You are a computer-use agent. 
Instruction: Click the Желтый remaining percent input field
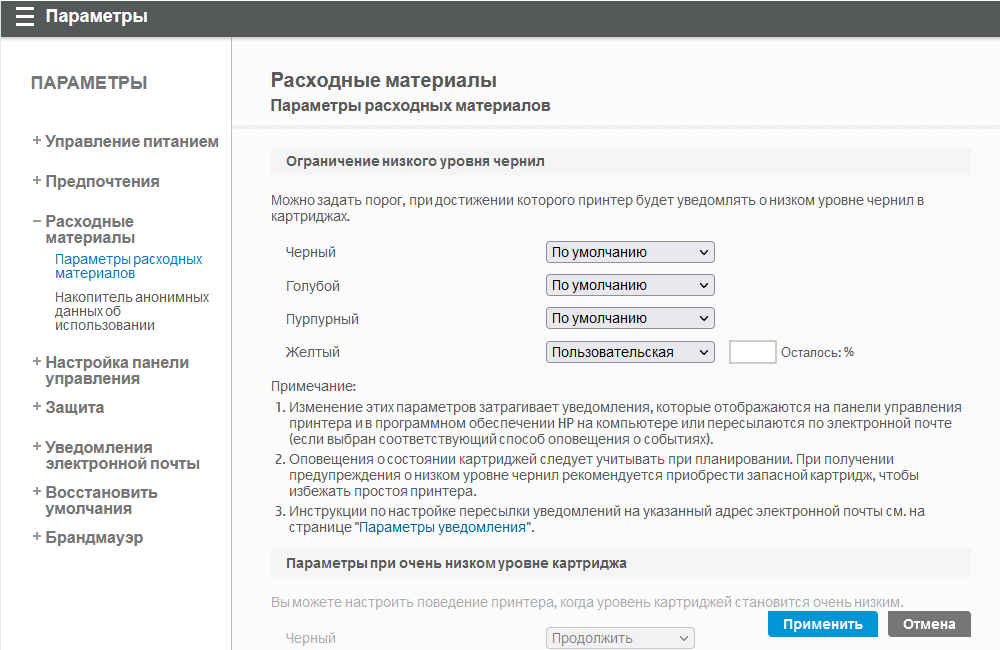(753, 352)
